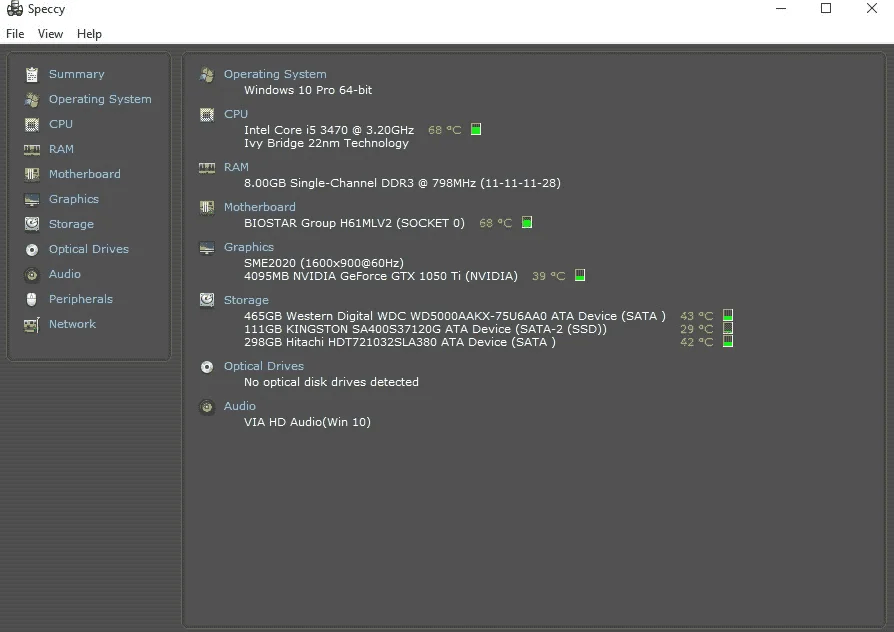Image resolution: width=894 pixels, height=632 pixels.
Task: Click the CPU chip icon in sidebar
Action: coord(32,124)
